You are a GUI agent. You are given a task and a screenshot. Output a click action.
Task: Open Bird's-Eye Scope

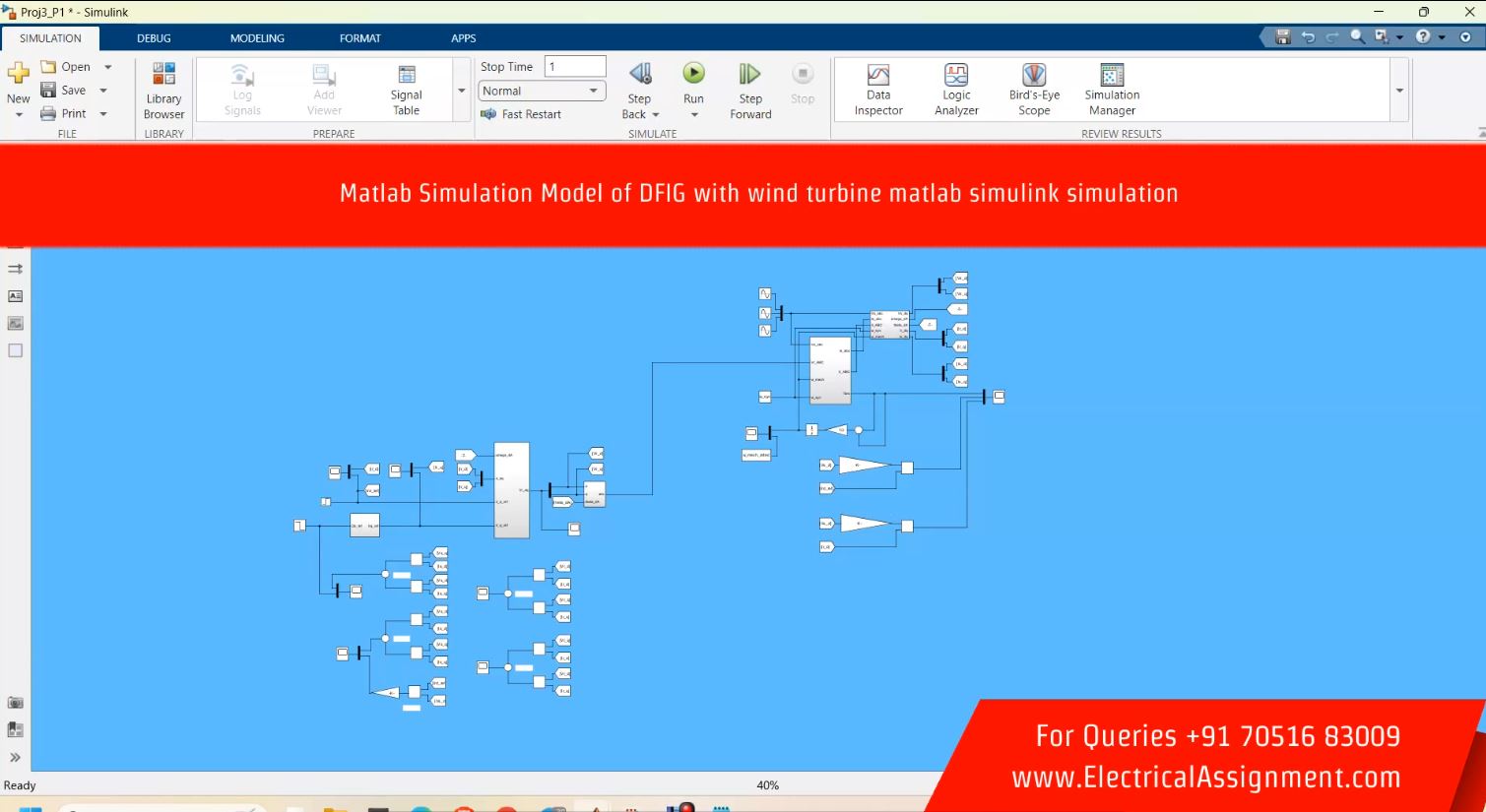[1033, 90]
